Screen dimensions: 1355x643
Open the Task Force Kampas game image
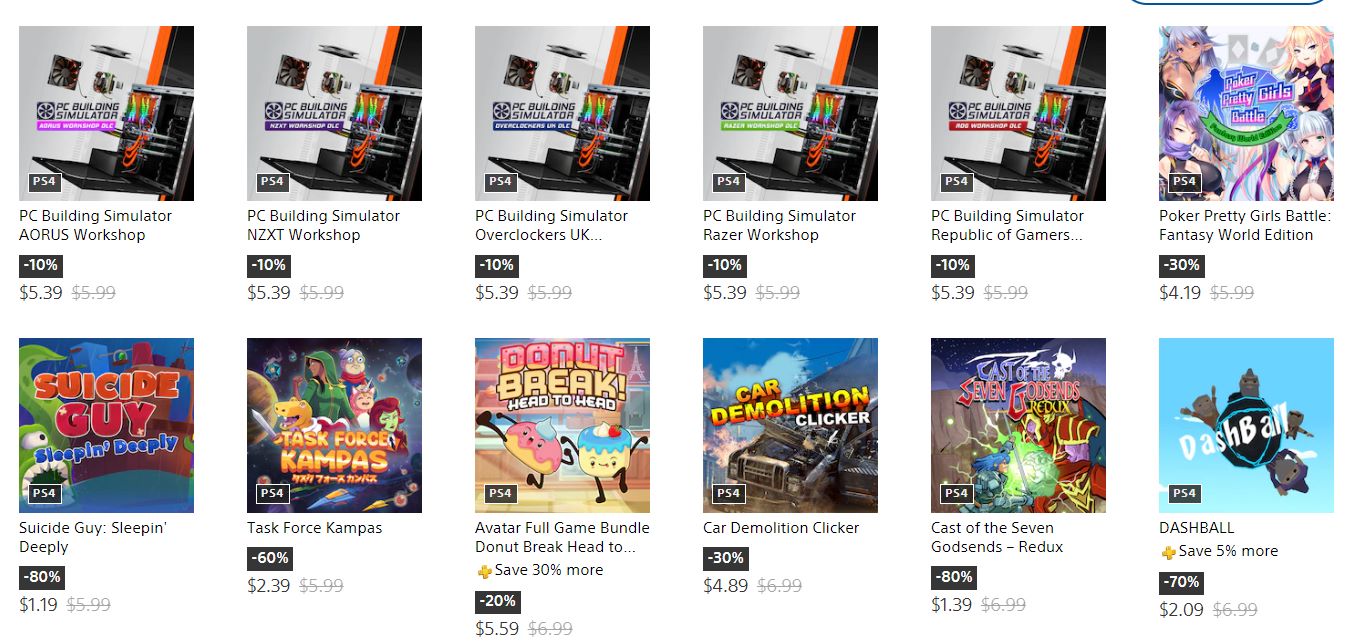tap(334, 425)
